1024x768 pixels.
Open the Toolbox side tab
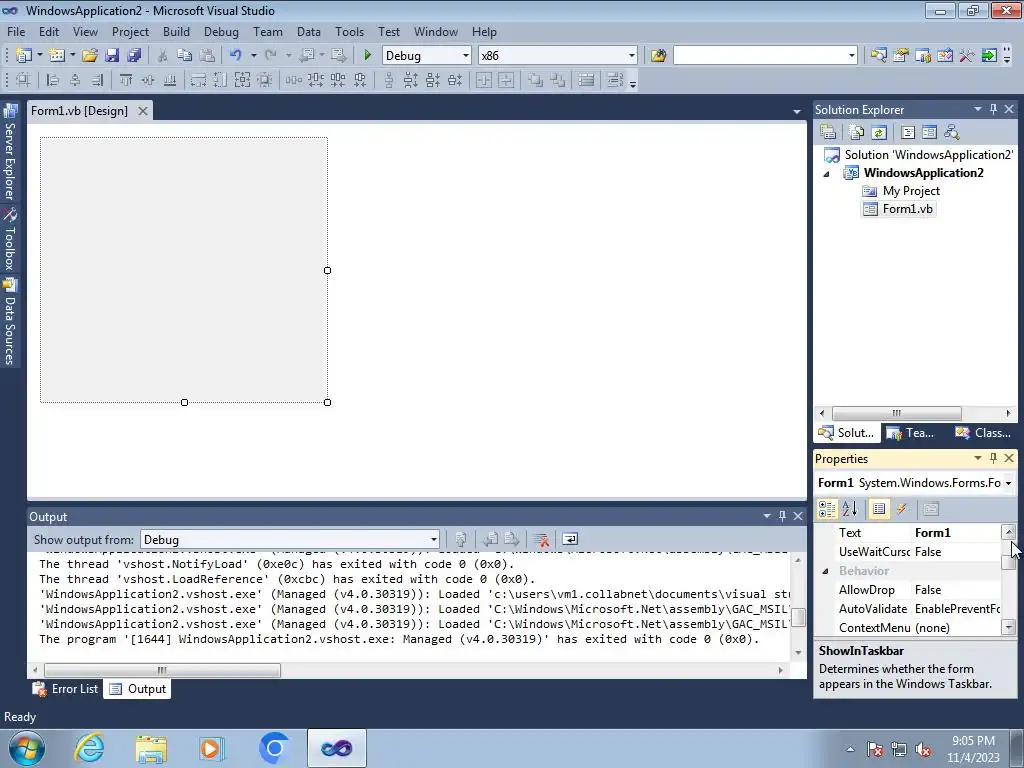coord(10,240)
